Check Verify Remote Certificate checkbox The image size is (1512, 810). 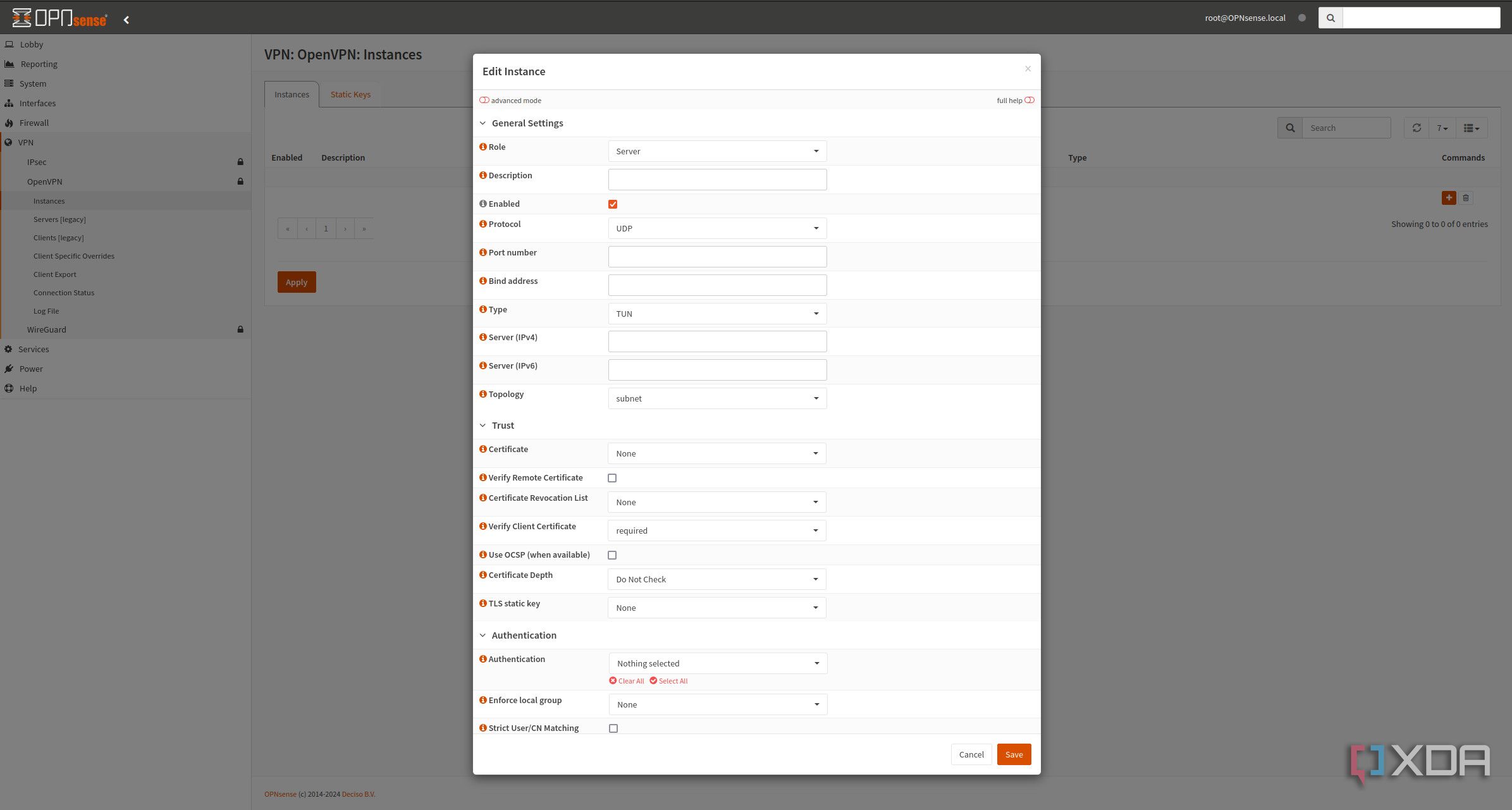612,478
